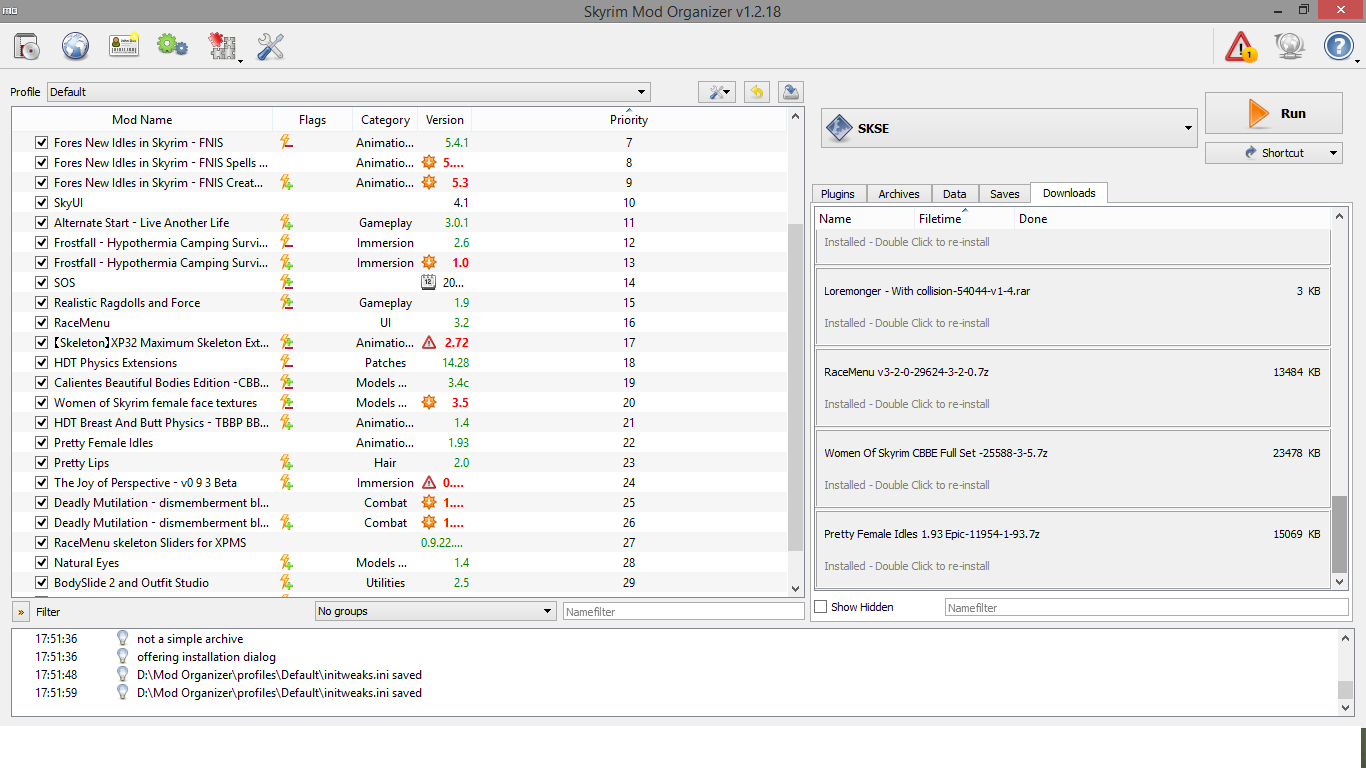Sort mod list by Version header
The width and height of the screenshot is (1366, 768).
(445, 120)
